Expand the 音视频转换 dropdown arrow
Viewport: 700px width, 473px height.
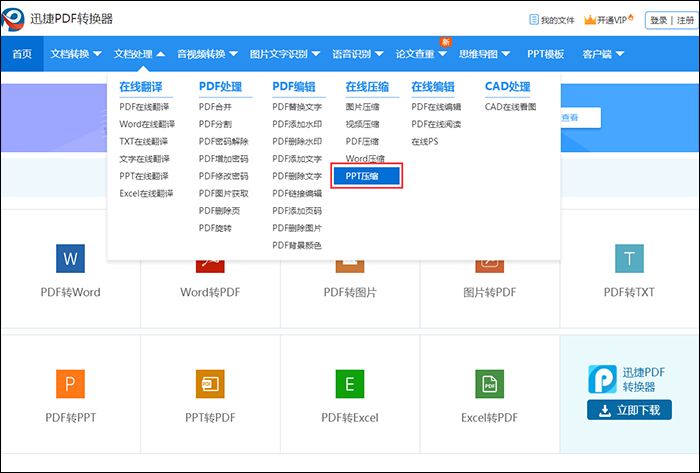(x=233, y=54)
